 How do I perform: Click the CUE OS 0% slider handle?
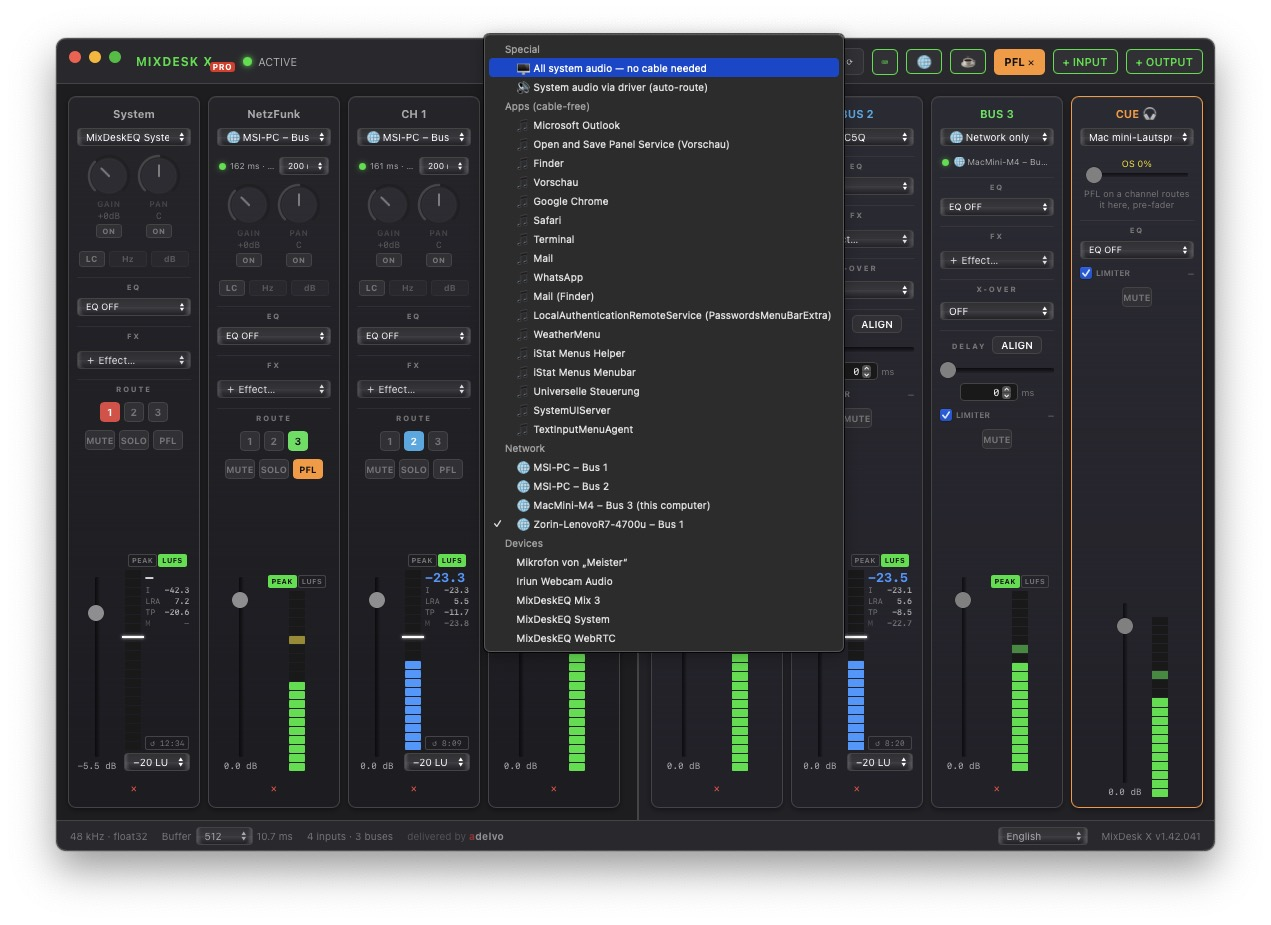point(1094,175)
